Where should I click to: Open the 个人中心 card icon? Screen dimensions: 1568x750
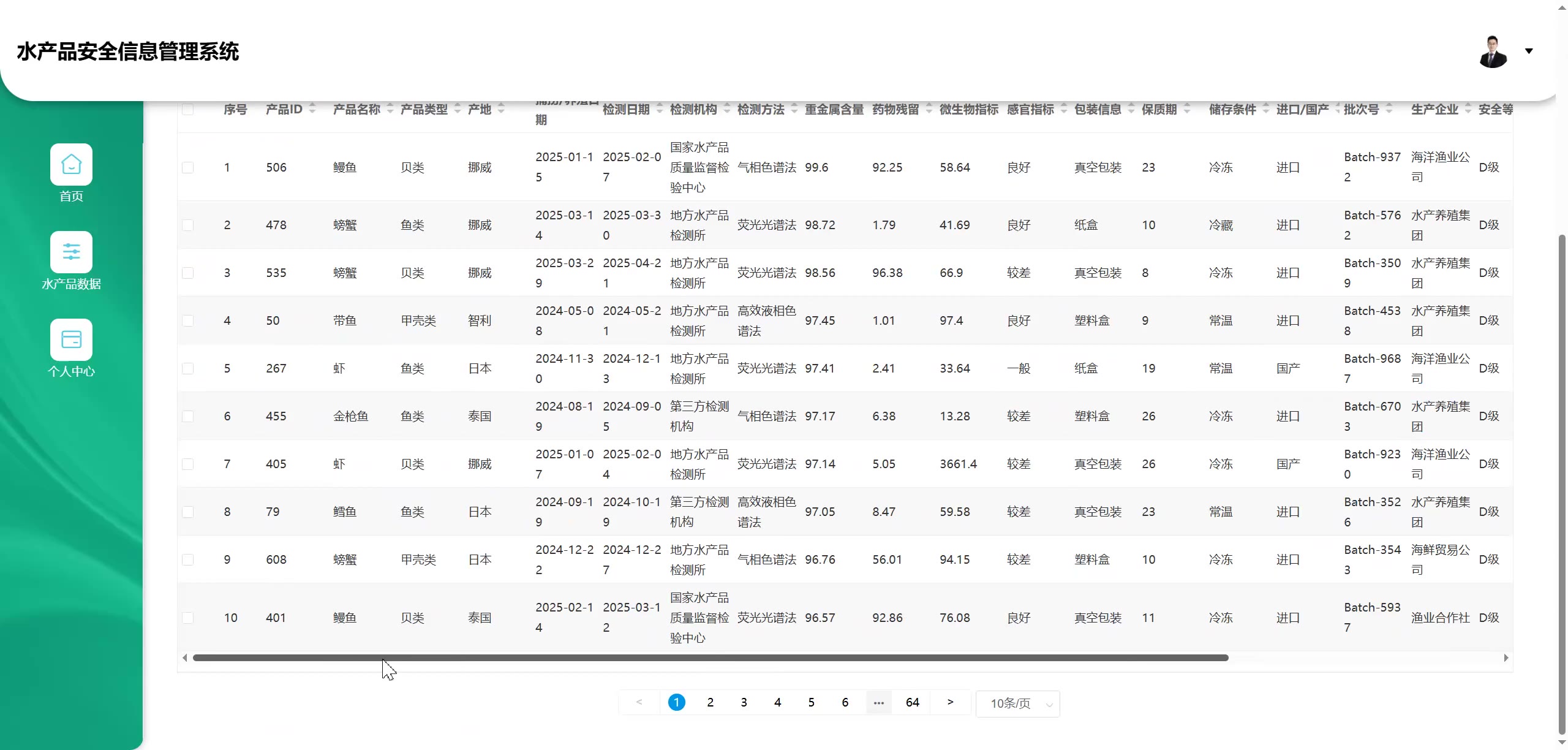pos(71,339)
